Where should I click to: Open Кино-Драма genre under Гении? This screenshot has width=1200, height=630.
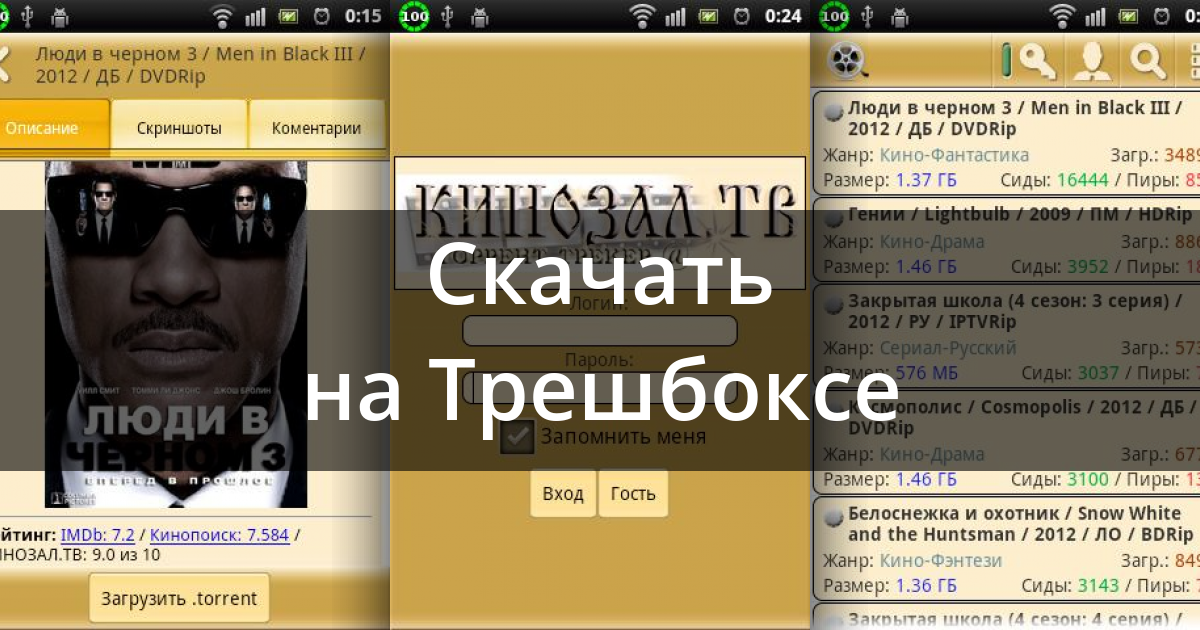[932, 241]
